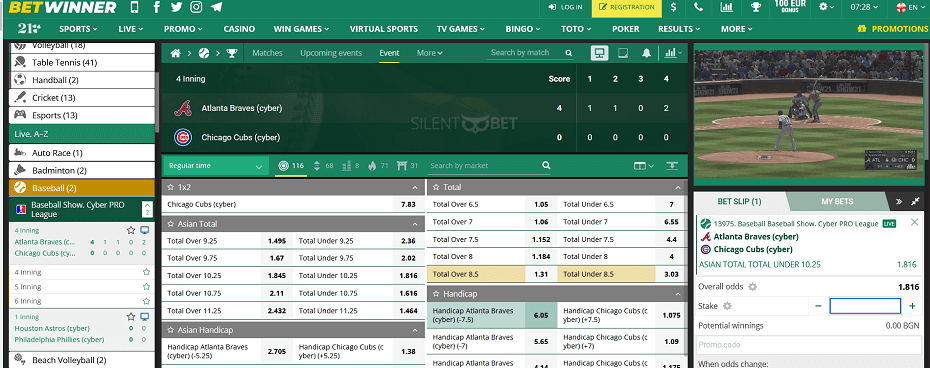Click the magnifier in Search by market
Screen dimensions: 930x368
click(546, 166)
